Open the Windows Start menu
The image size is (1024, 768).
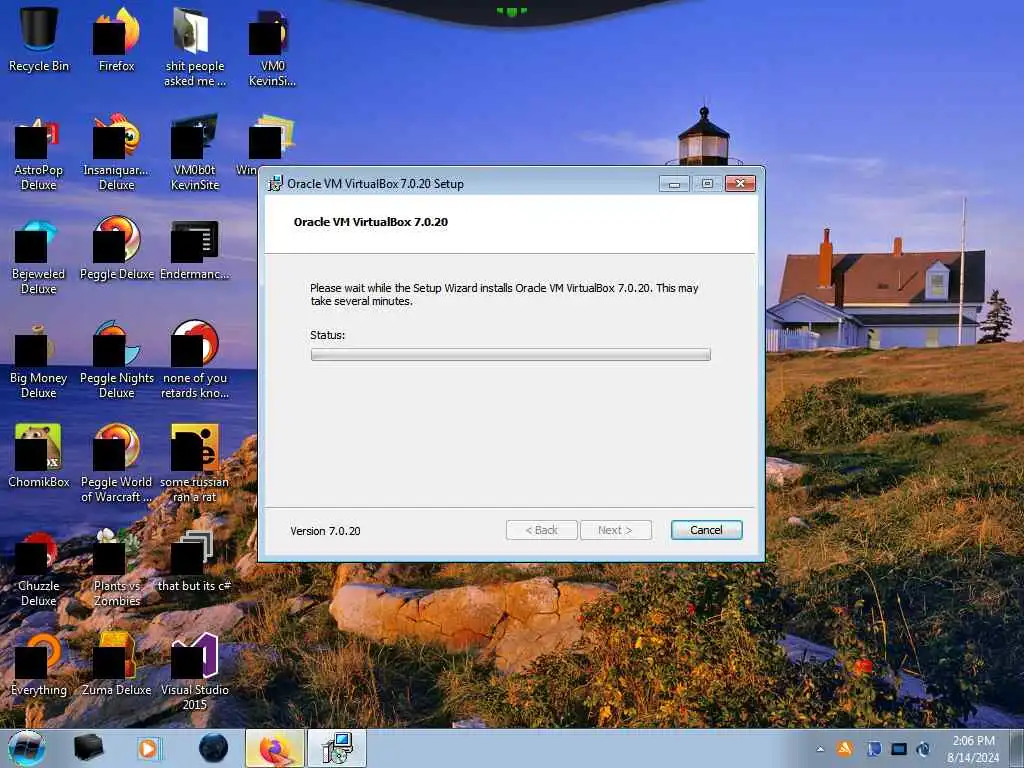pos(26,748)
